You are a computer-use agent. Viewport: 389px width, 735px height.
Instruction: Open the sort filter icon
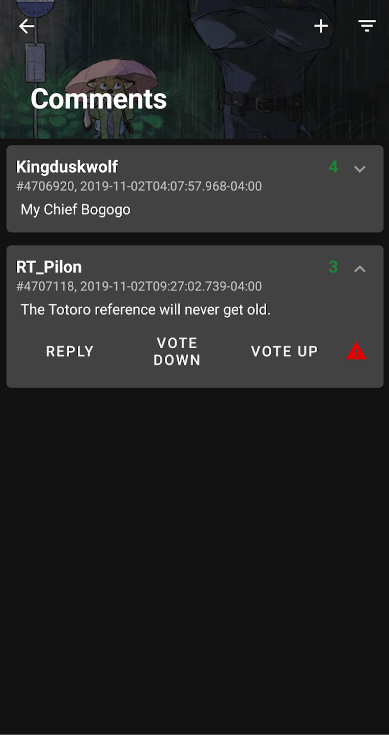[x=367, y=26]
